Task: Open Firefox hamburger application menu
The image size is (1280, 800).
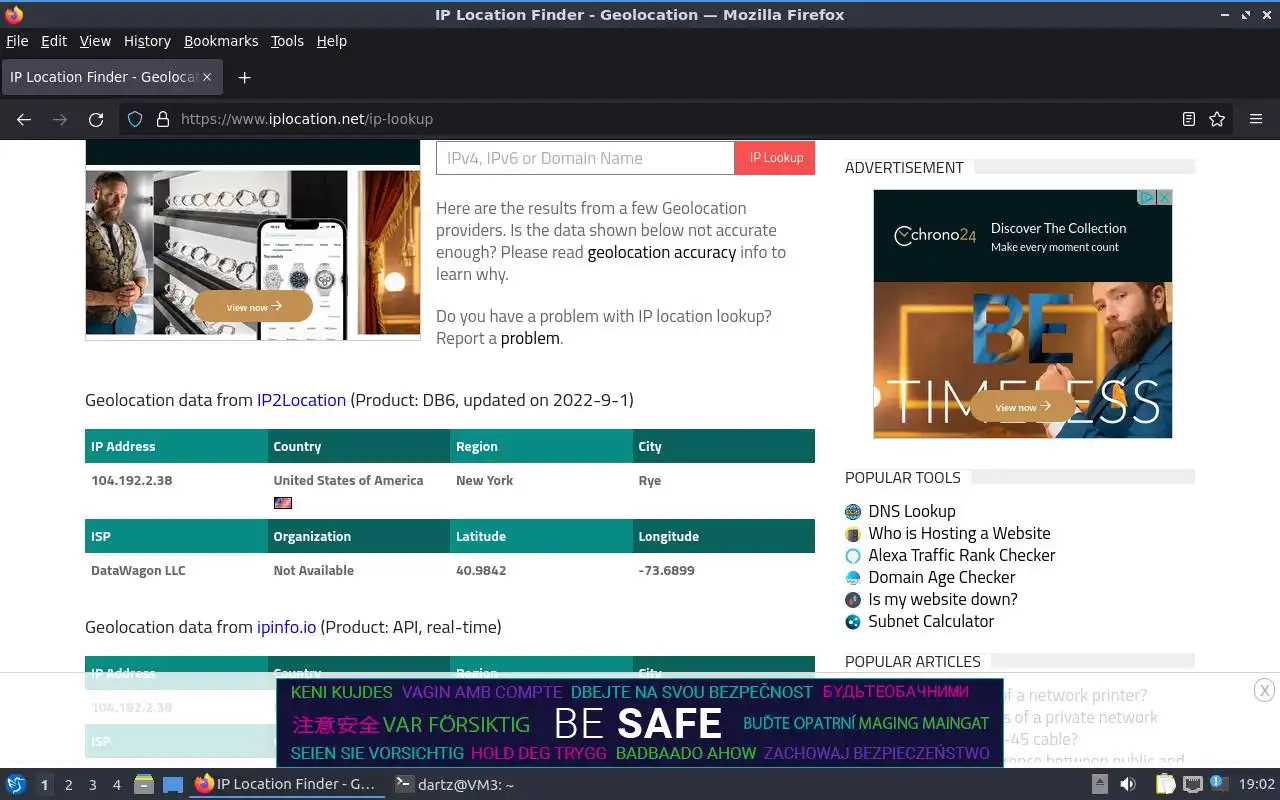Action: 1256,119
